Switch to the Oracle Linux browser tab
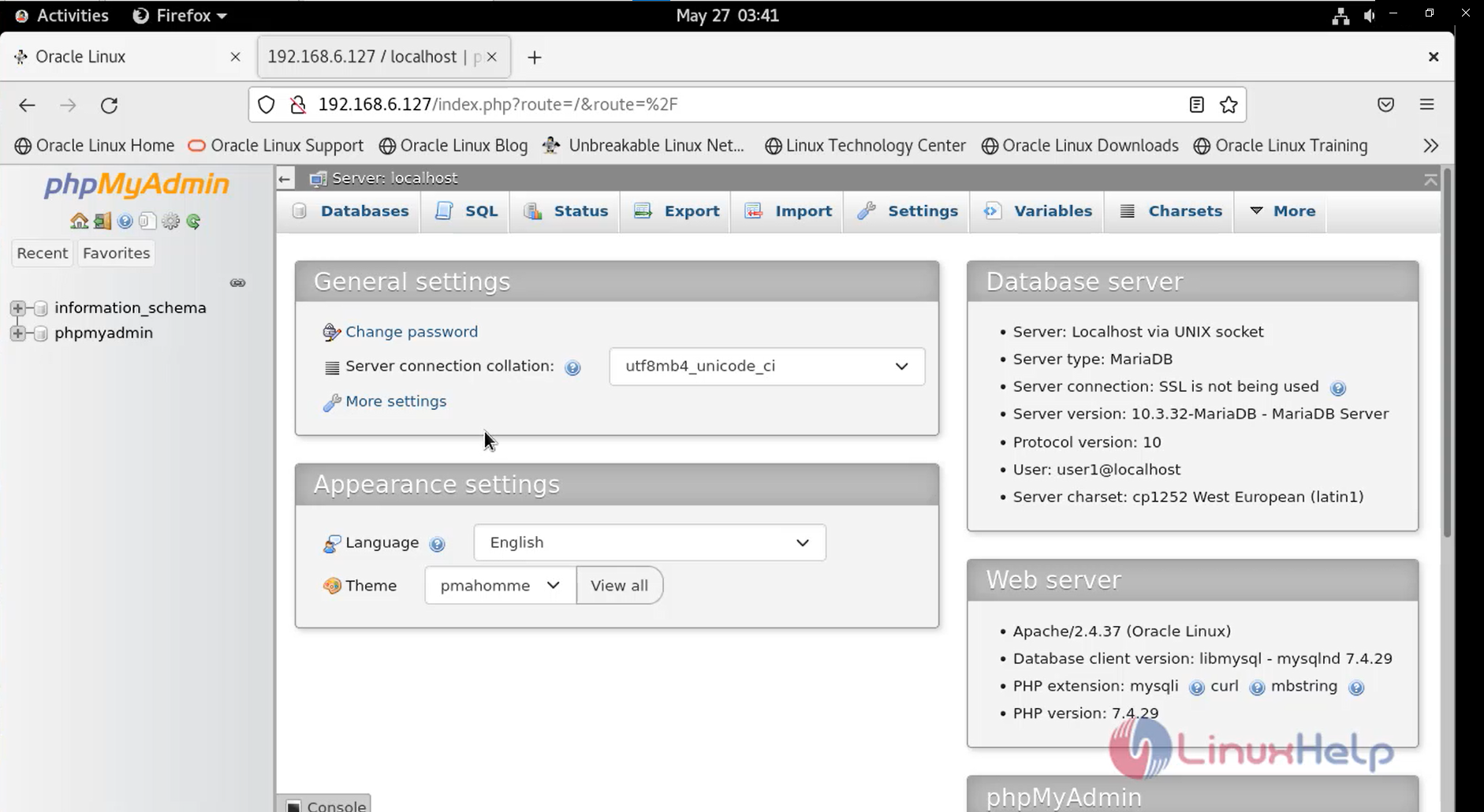The width and height of the screenshot is (1484, 812). [x=126, y=57]
